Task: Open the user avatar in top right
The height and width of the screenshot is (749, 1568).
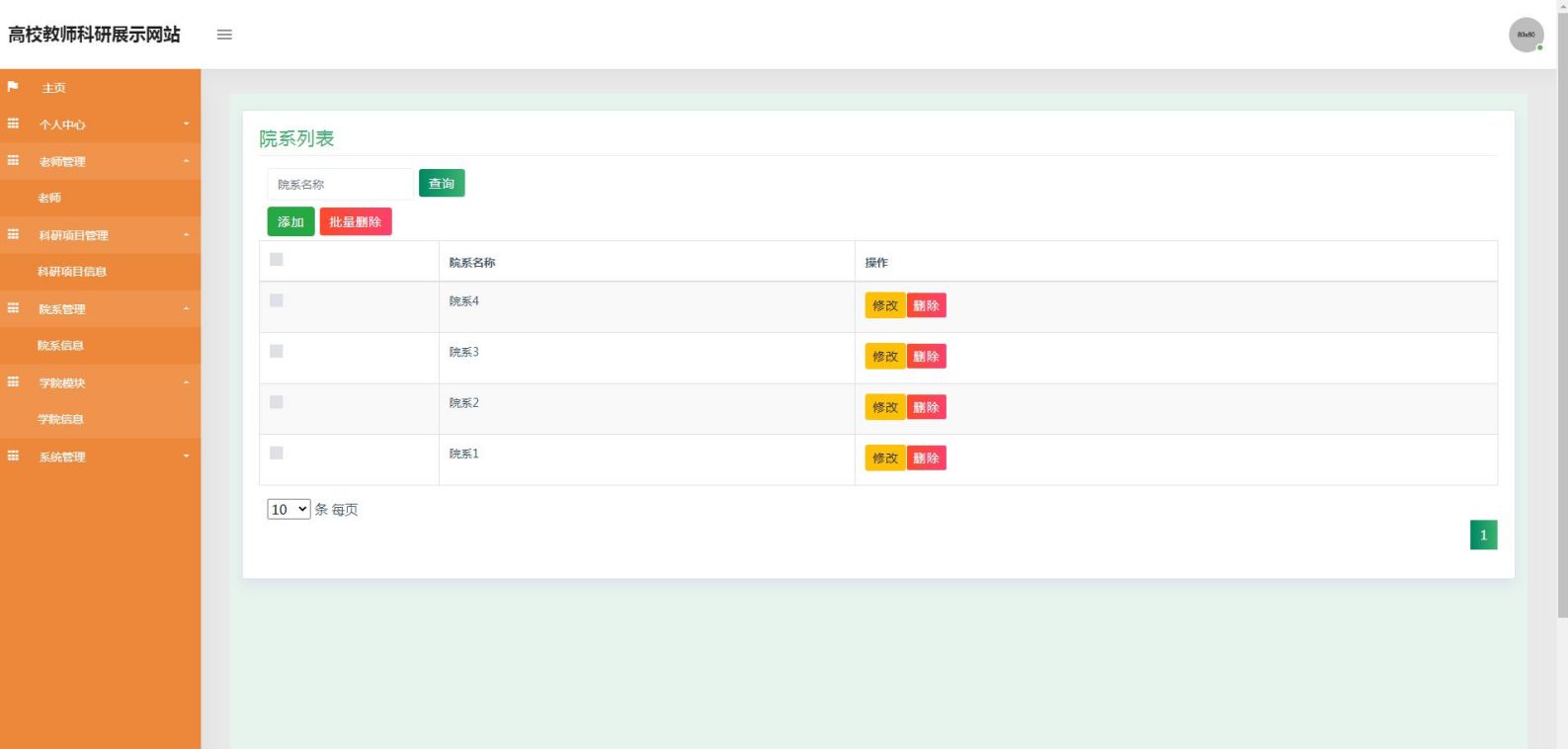Action: (x=1526, y=35)
